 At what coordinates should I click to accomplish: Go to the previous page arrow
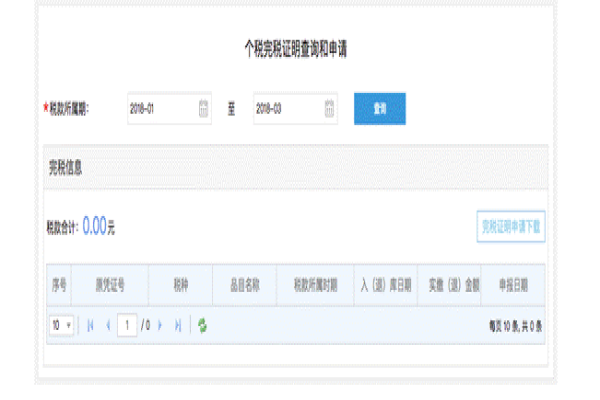coord(108,325)
